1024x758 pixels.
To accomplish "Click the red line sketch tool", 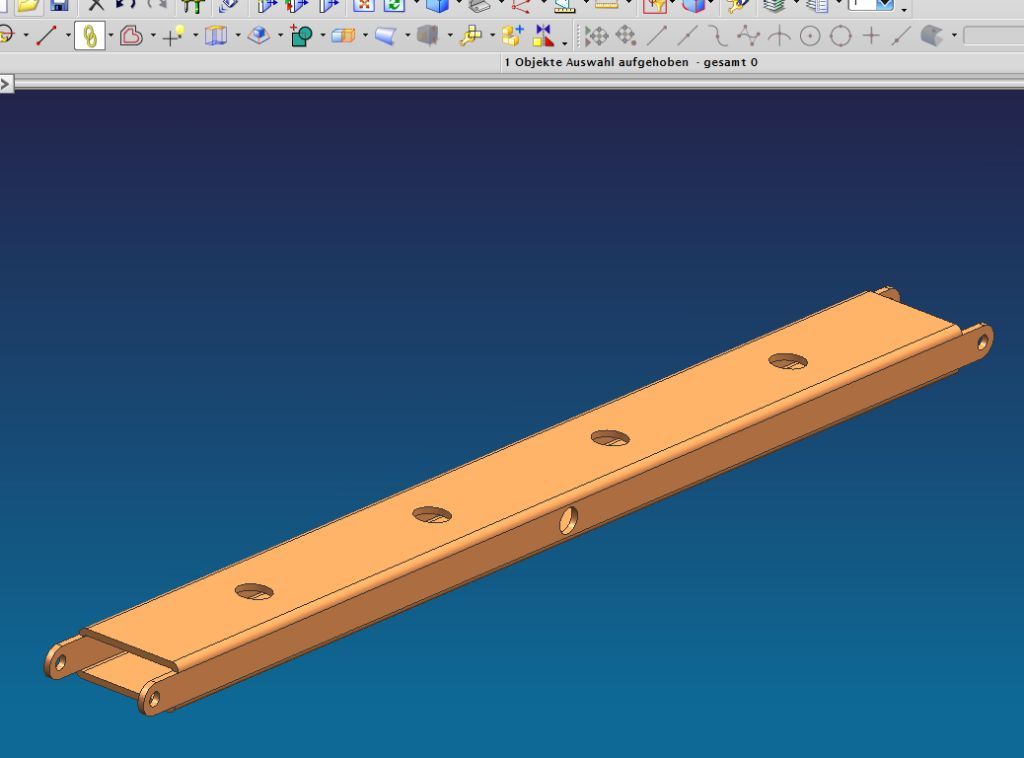I will (x=47, y=37).
